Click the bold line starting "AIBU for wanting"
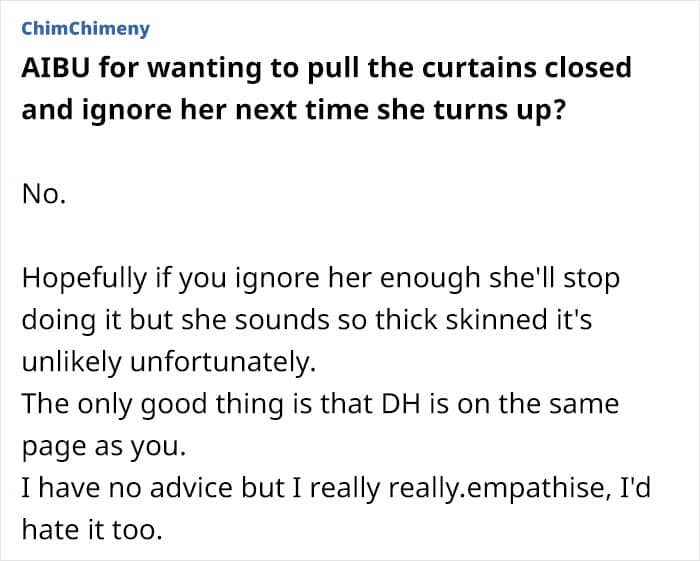The height and width of the screenshot is (561, 700). coord(326,68)
